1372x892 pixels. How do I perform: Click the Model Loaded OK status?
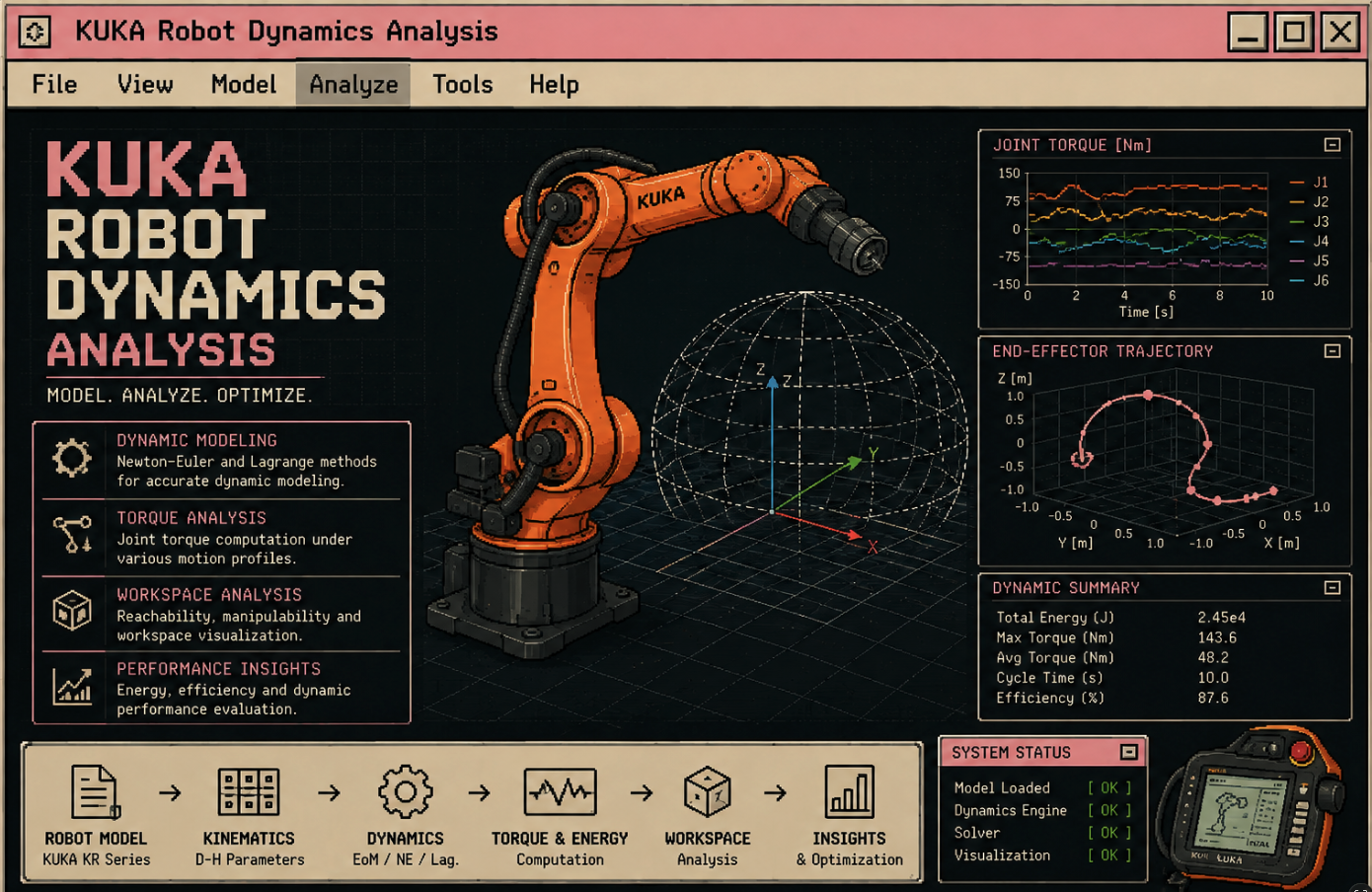1109,788
